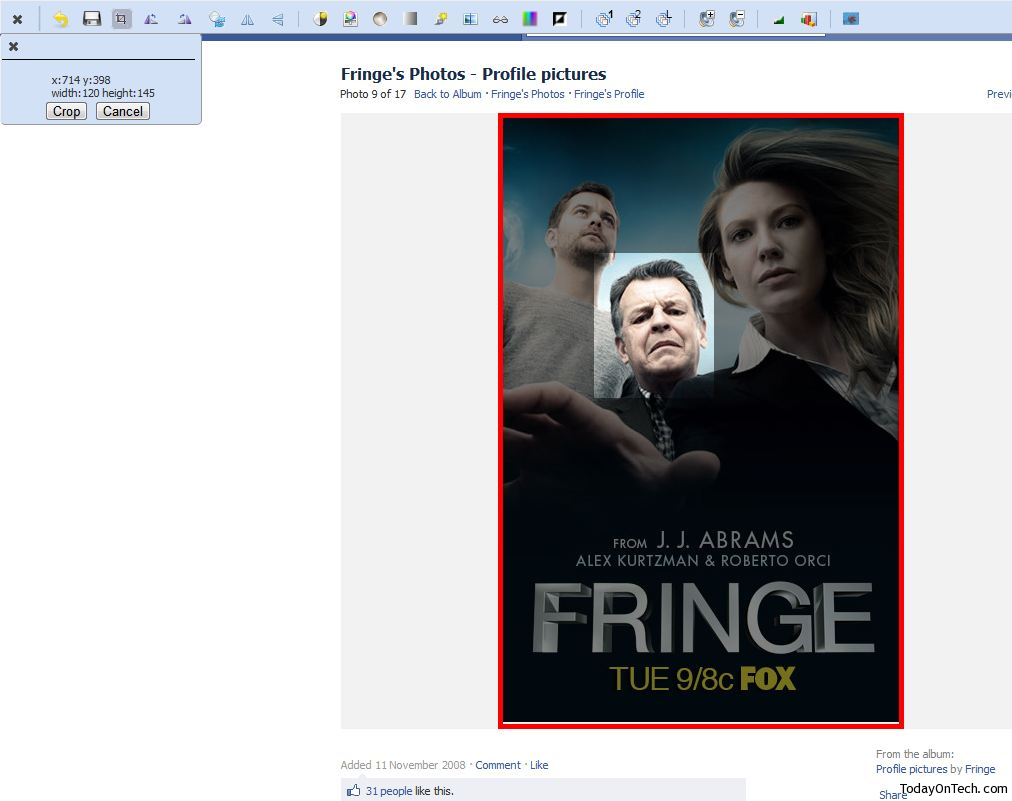This screenshot has height=801, width=1012.
Task: Click the Photo 9 of 17 text
Action: tap(373, 94)
